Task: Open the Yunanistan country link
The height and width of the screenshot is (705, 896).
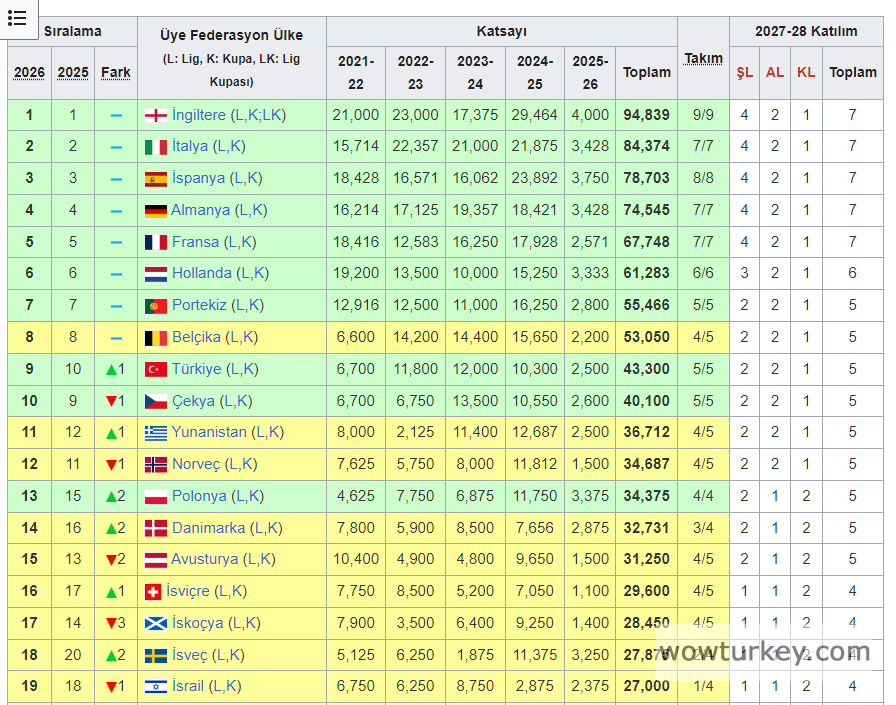Action: [x=209, y=432]
